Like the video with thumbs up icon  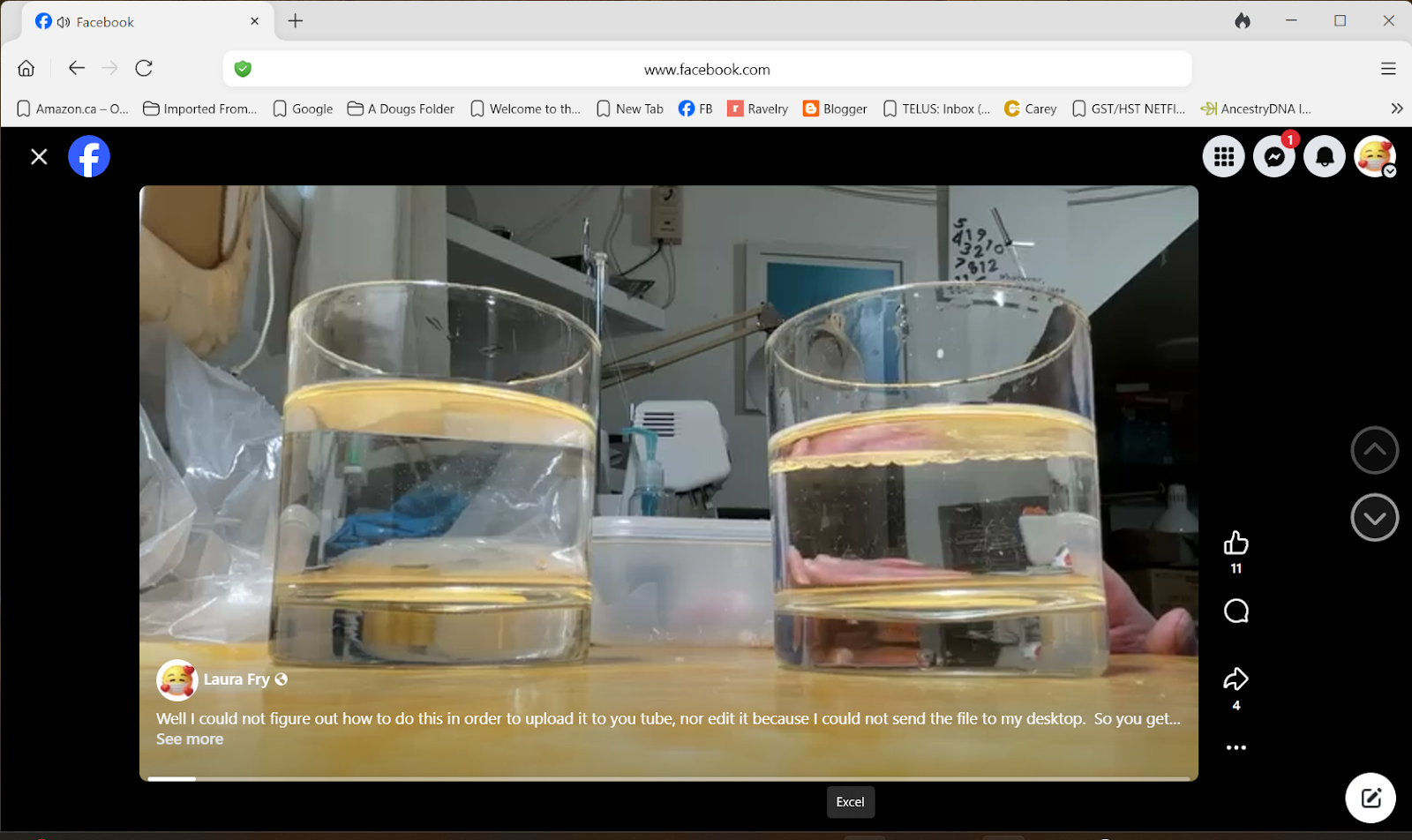(x=1235, y=542)
